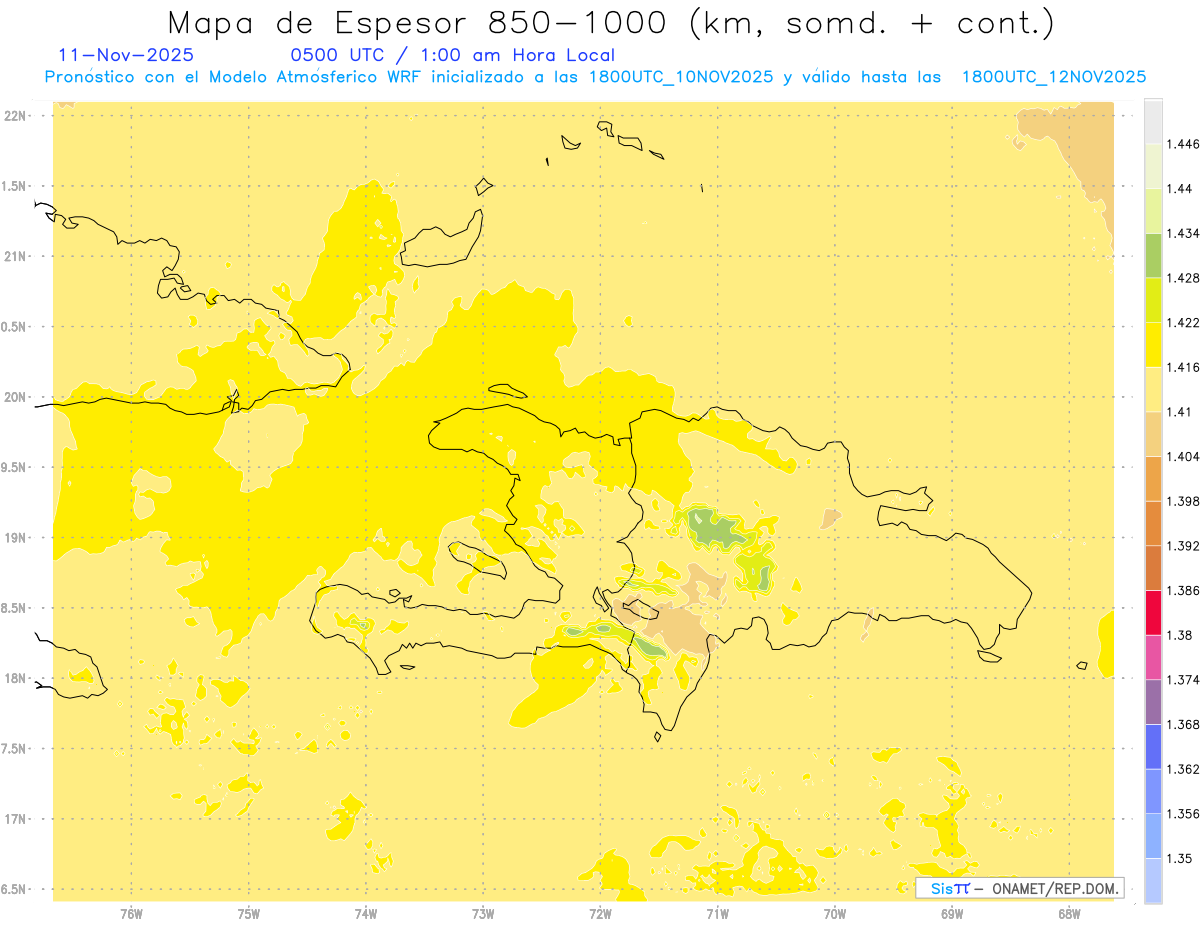Click the 'ONAMET/REP.DOM.' credit label
This screenshot has width=1200, height=927.
tap(1055, 888)
